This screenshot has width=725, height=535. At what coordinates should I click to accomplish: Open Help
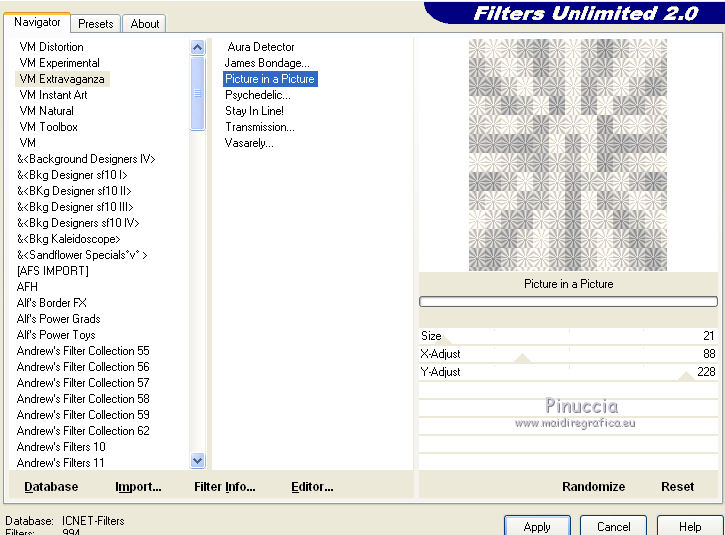tap(690, 526)
